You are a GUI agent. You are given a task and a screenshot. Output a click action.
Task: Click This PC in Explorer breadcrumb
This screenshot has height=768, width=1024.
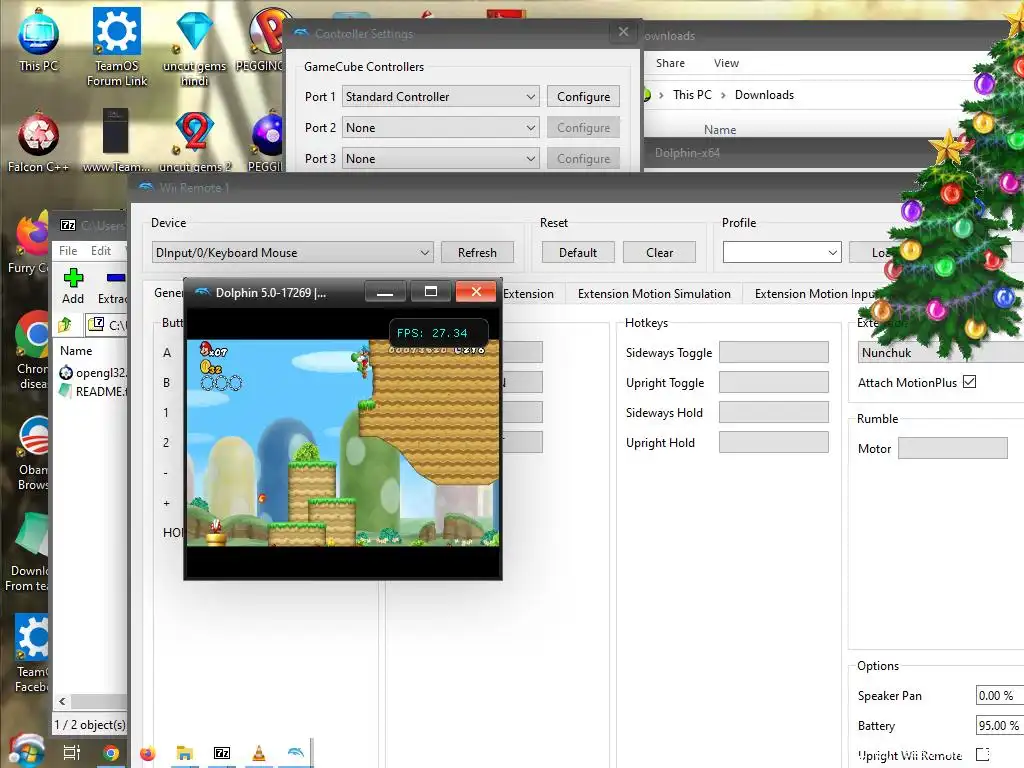tap(692, 95)
